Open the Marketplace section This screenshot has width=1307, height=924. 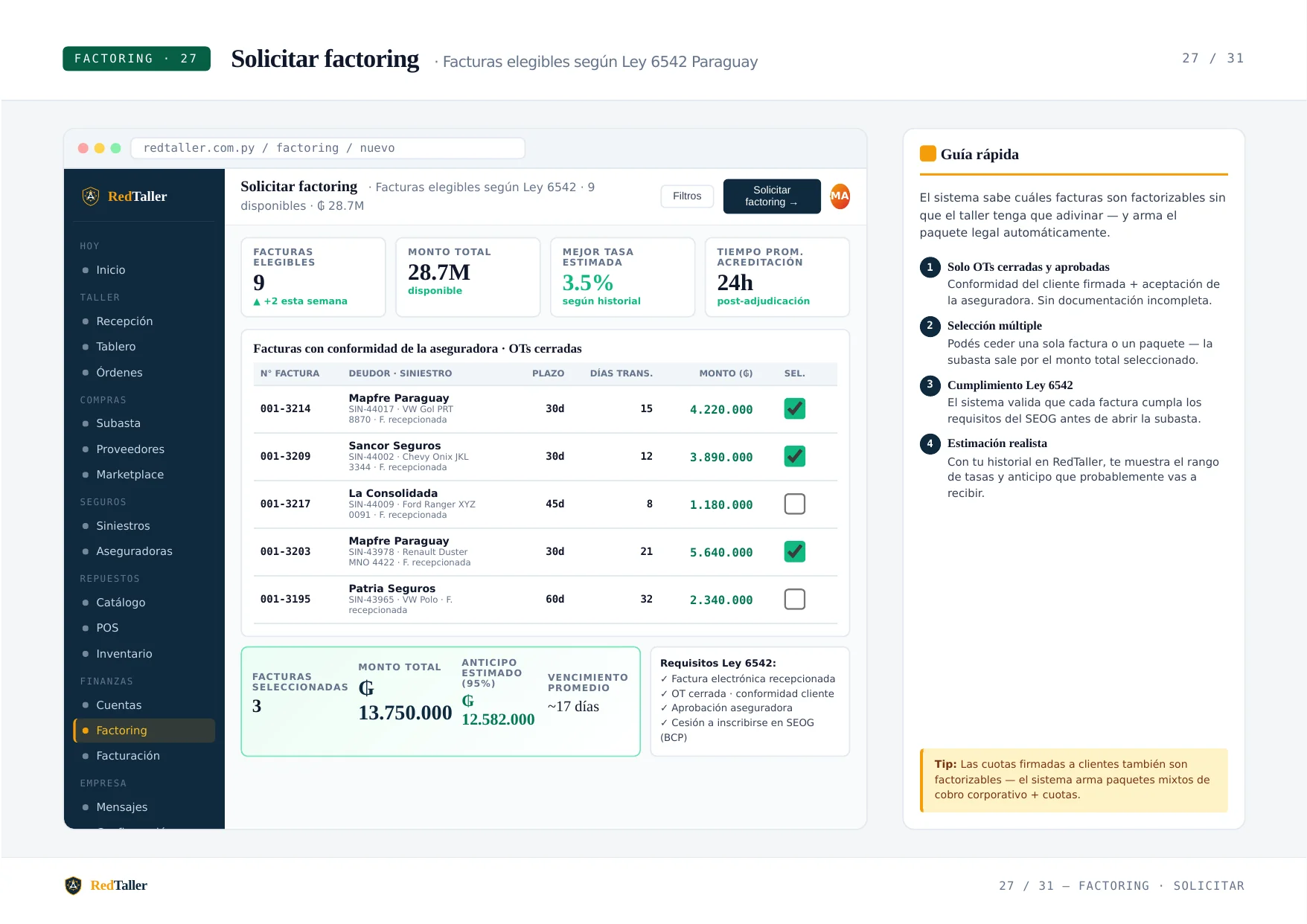tap(144, 475)
